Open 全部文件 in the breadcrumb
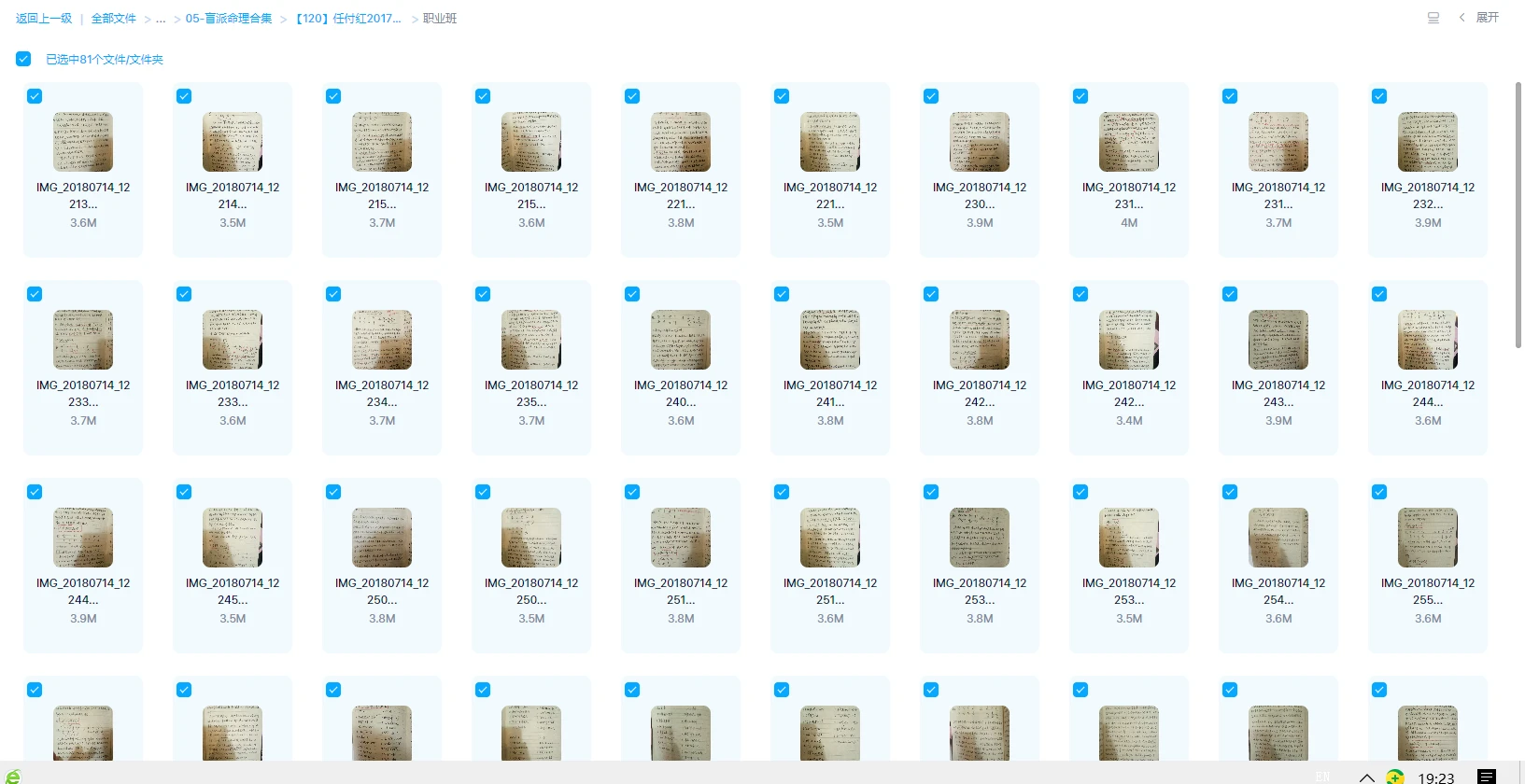 point(113,19)
